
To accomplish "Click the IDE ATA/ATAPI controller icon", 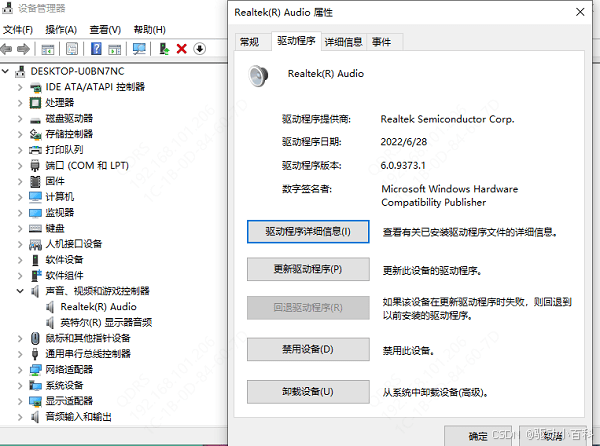I will click(35, 88).
